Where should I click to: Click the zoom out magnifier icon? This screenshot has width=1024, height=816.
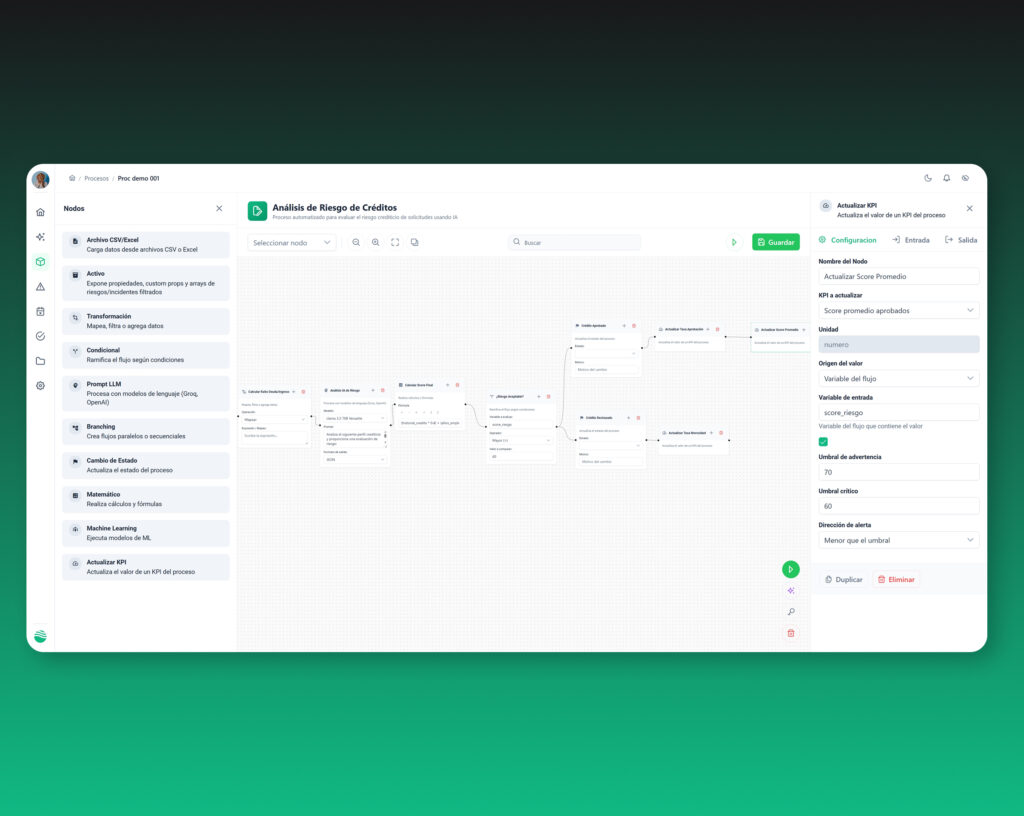coord(356,242)
